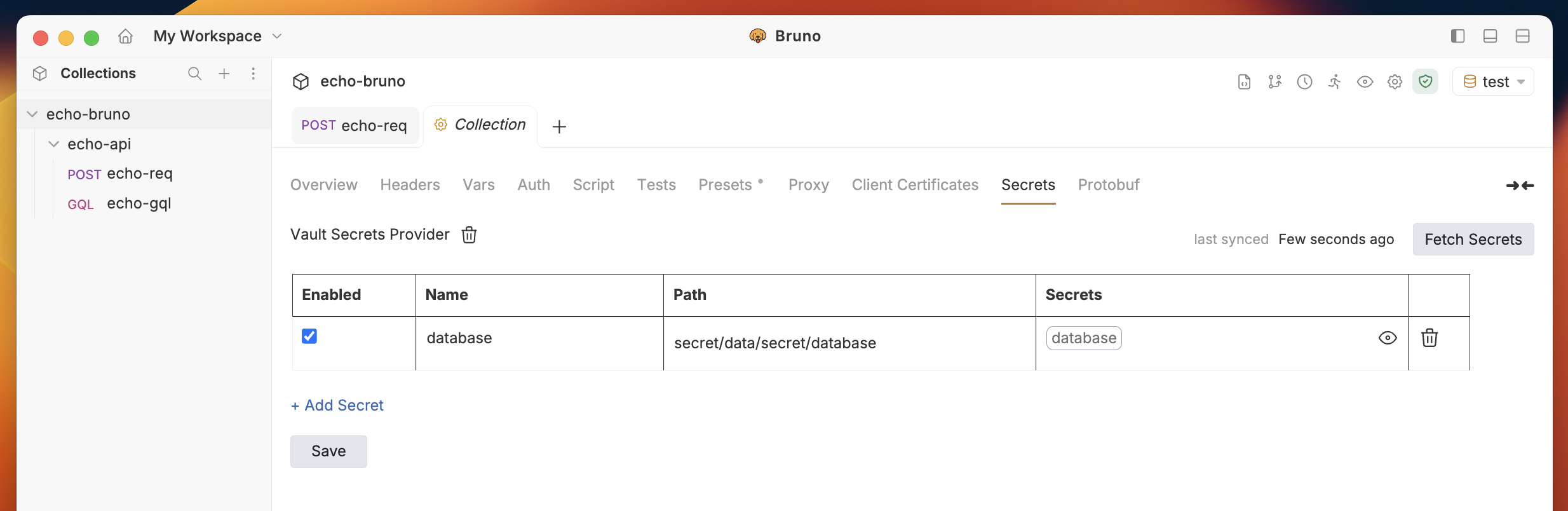Click the echo-bruno collection cube icon in header

coord(301,81)
